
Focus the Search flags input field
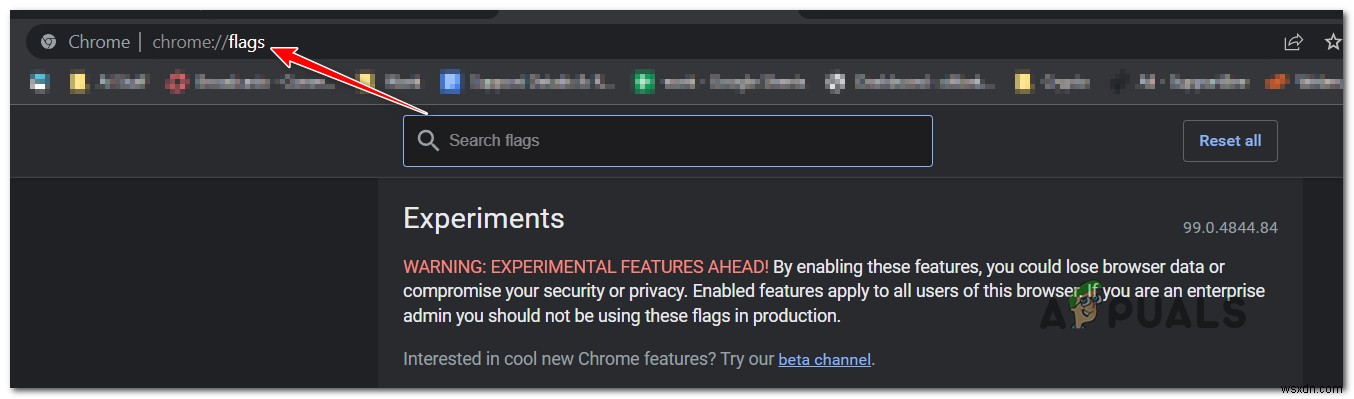pos(668,141)
